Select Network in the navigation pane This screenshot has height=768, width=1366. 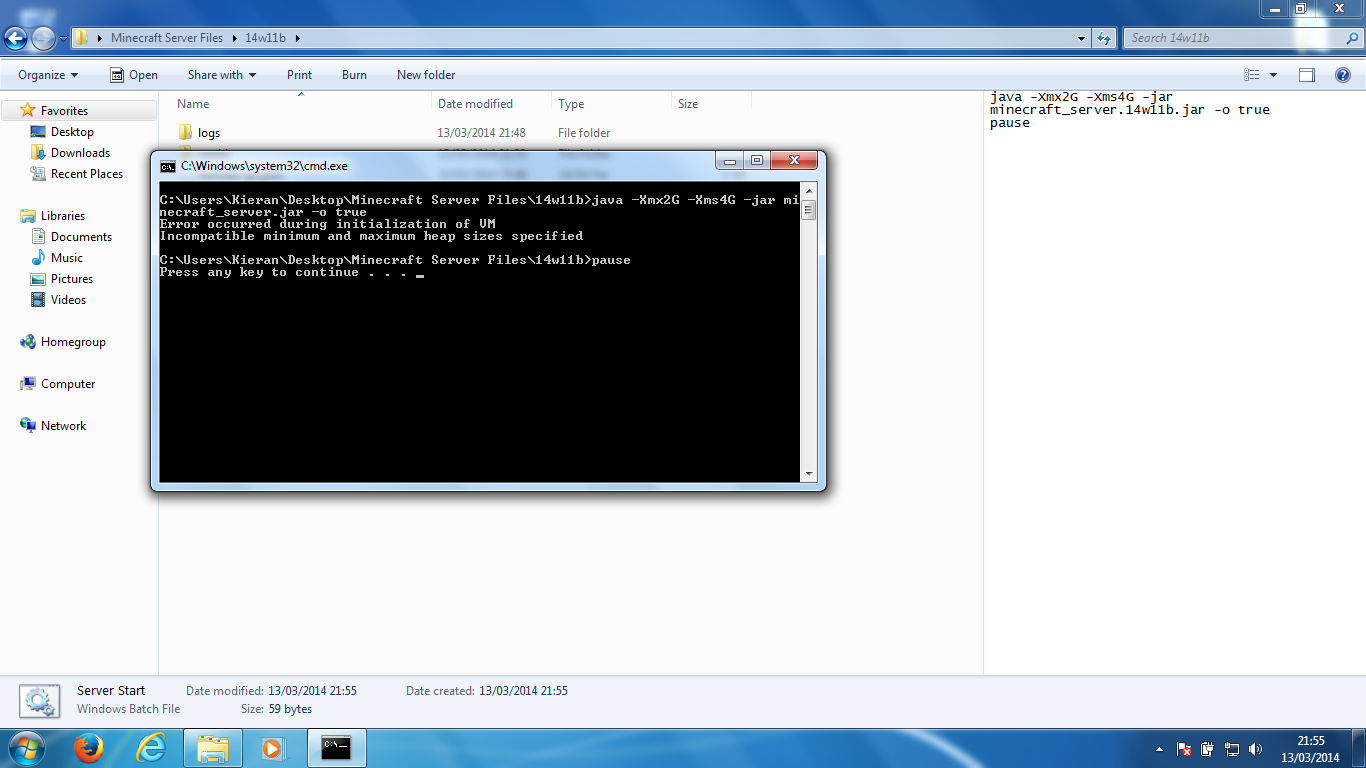(x=64, y=426)
